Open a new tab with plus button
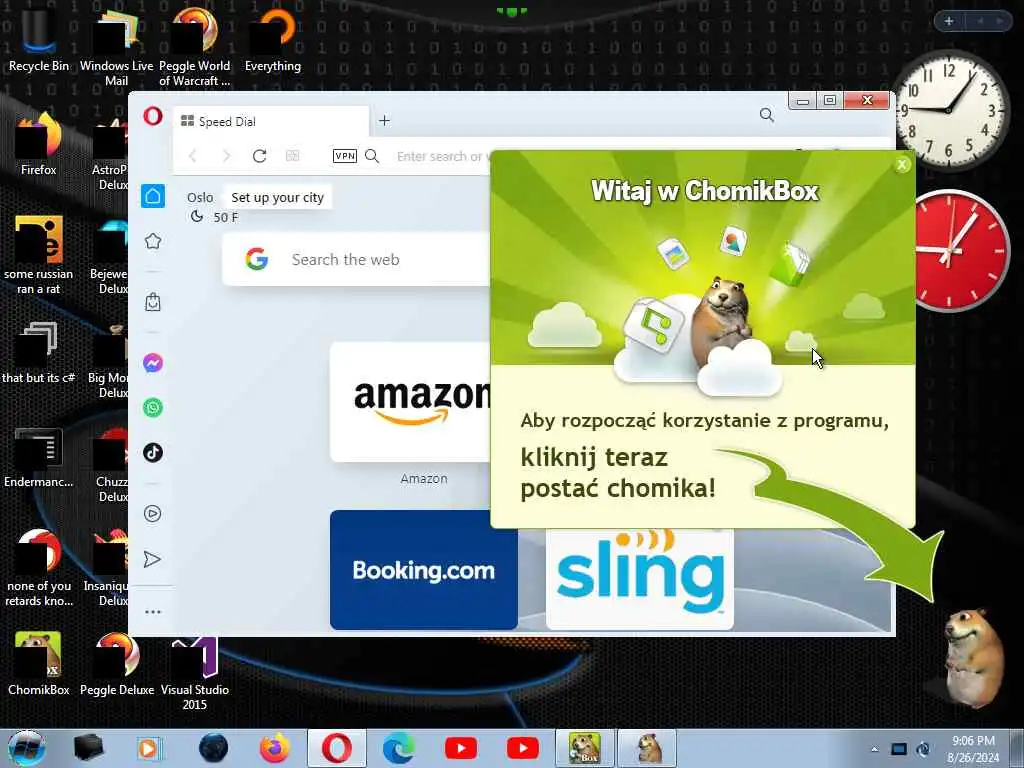 point(385,121)
